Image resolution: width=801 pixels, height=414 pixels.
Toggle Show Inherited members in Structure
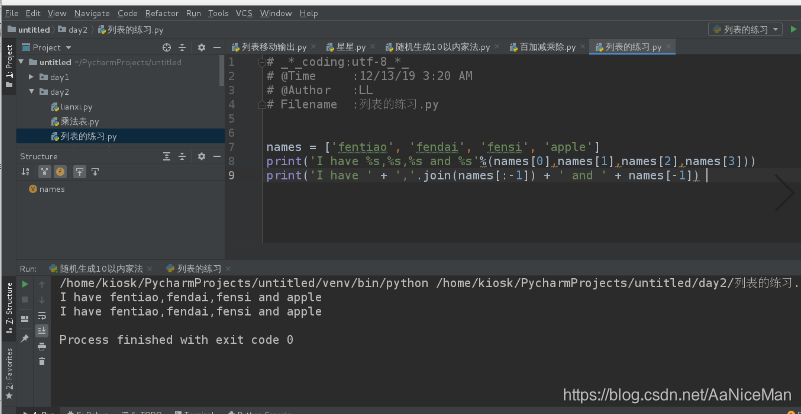pyautogui.click(x=44, y=172)
